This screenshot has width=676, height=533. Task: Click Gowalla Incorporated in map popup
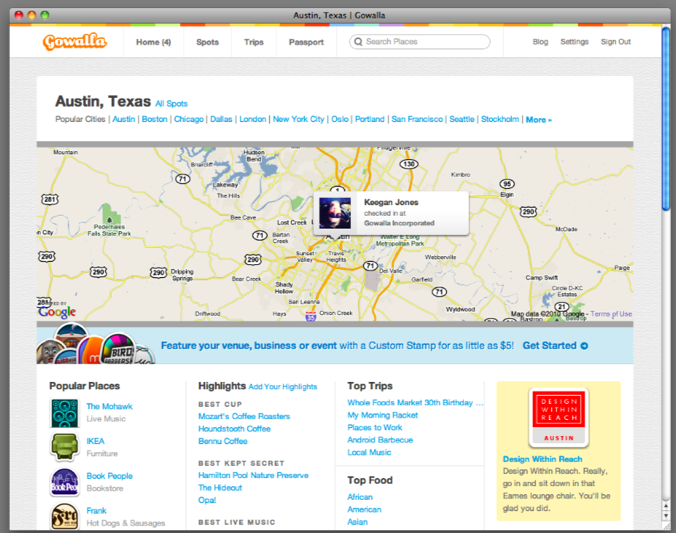coord(399,223)
